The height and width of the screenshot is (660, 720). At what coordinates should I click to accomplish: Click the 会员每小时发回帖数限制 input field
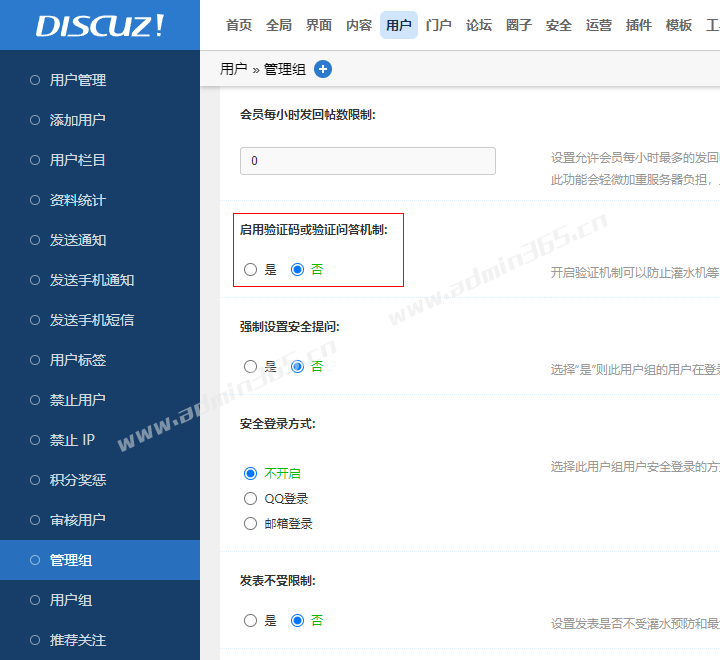368,161
